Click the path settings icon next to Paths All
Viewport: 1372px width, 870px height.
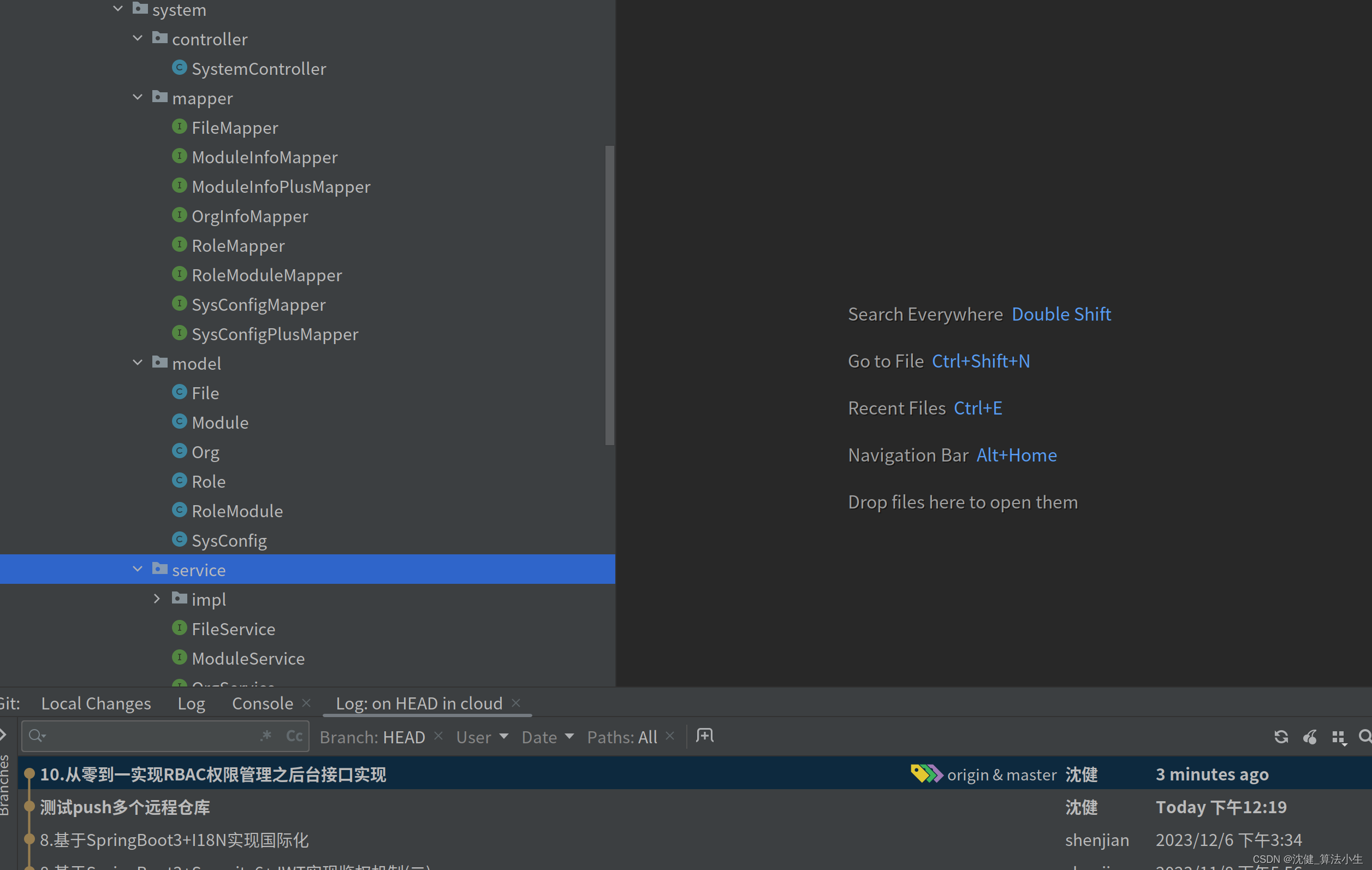705,738
